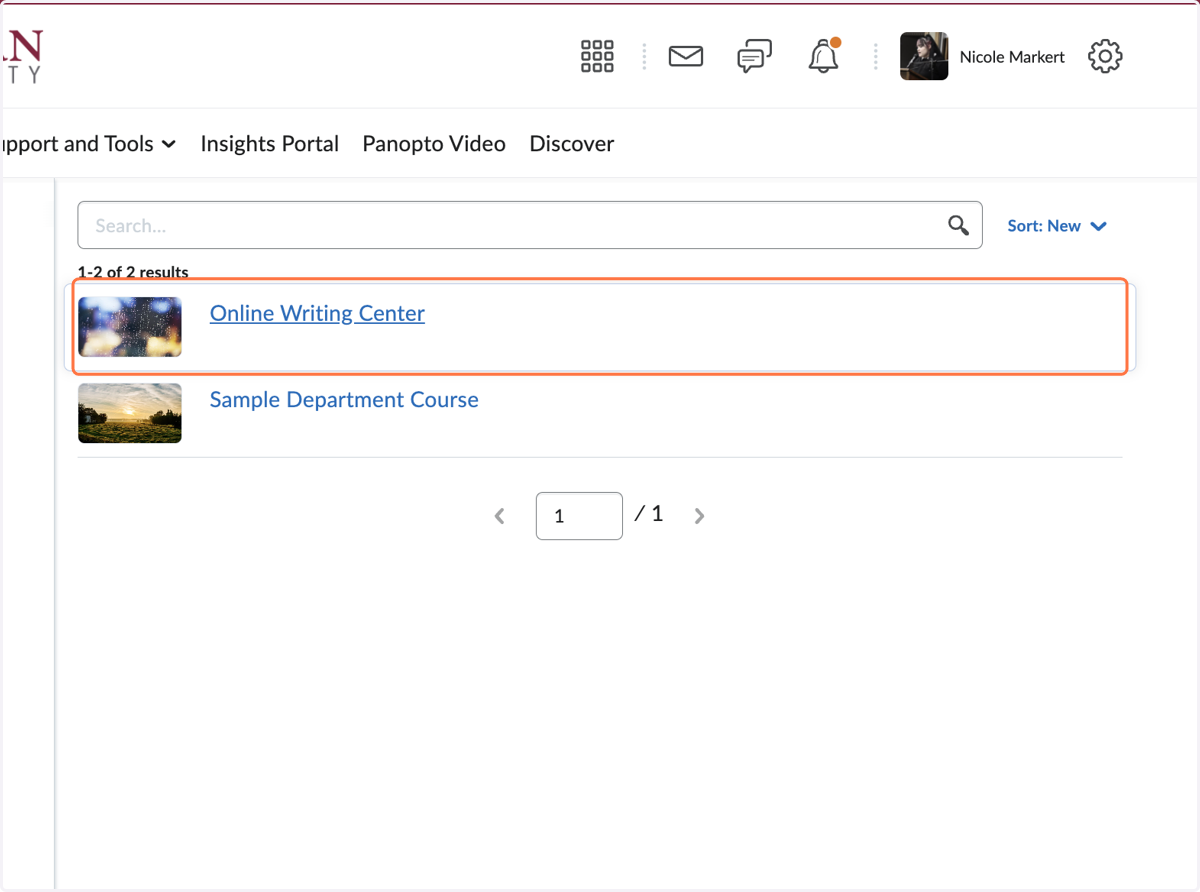1200x892 pixels.
Task: Focus the Search input field
Action: 530,226
